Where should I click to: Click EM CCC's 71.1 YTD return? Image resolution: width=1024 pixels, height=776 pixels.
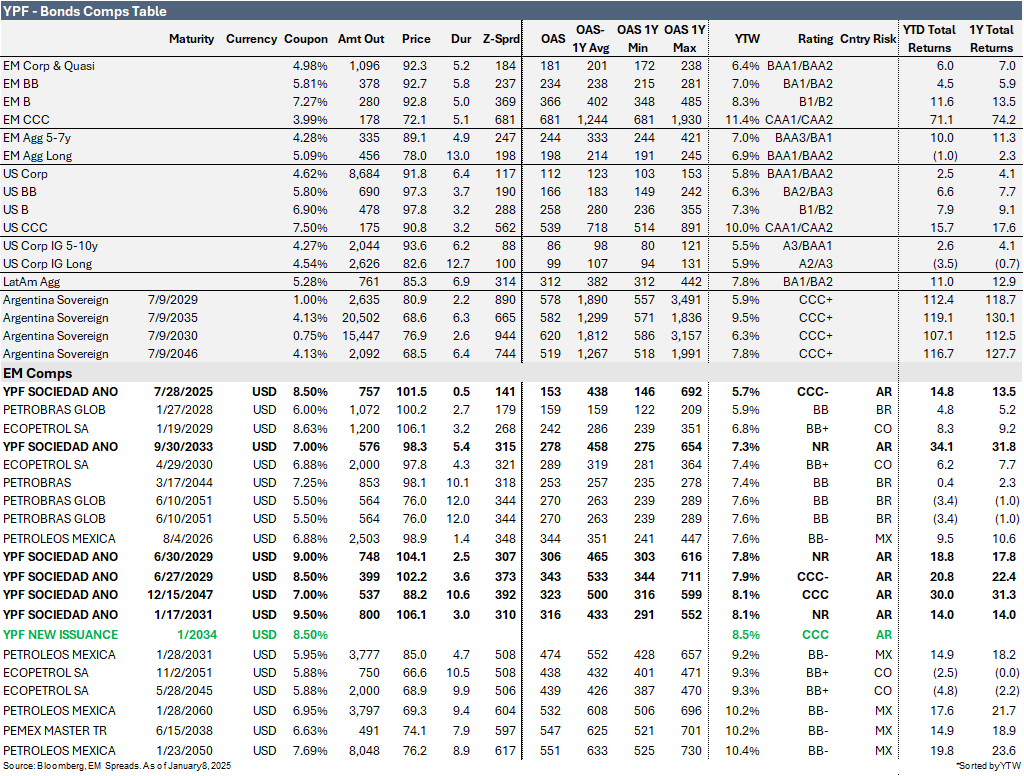944,120
